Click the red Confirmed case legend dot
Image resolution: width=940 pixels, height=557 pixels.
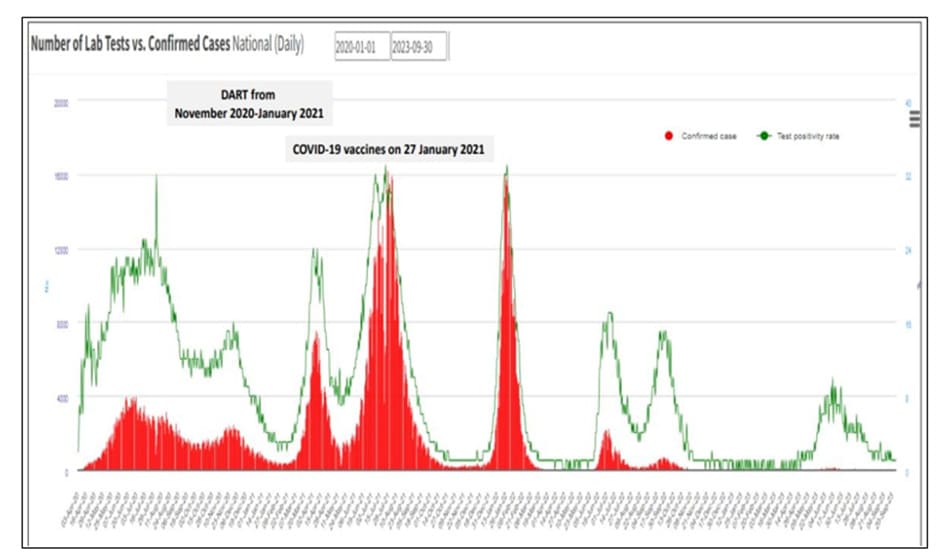[x=668, y=136]
